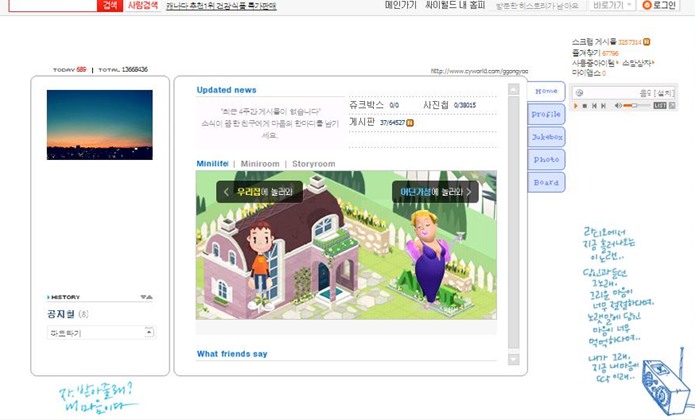Click left chevron on Minilife banner
Screen dimensions: 695x420
tap(226, 192)
